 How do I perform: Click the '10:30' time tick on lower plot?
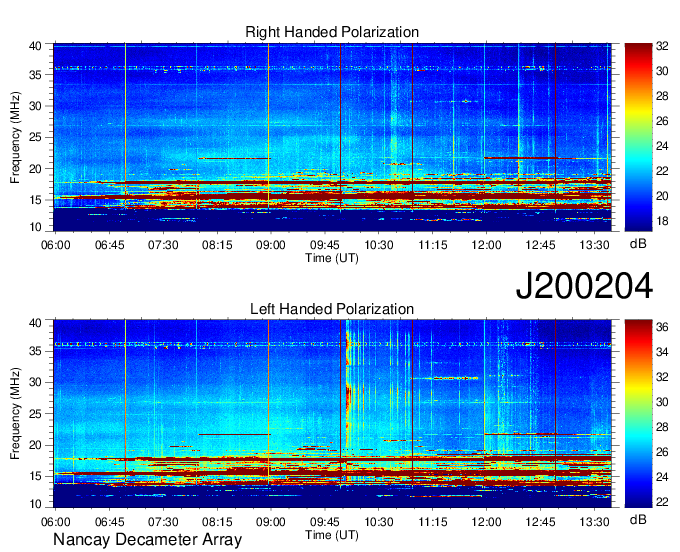point(379,521)
